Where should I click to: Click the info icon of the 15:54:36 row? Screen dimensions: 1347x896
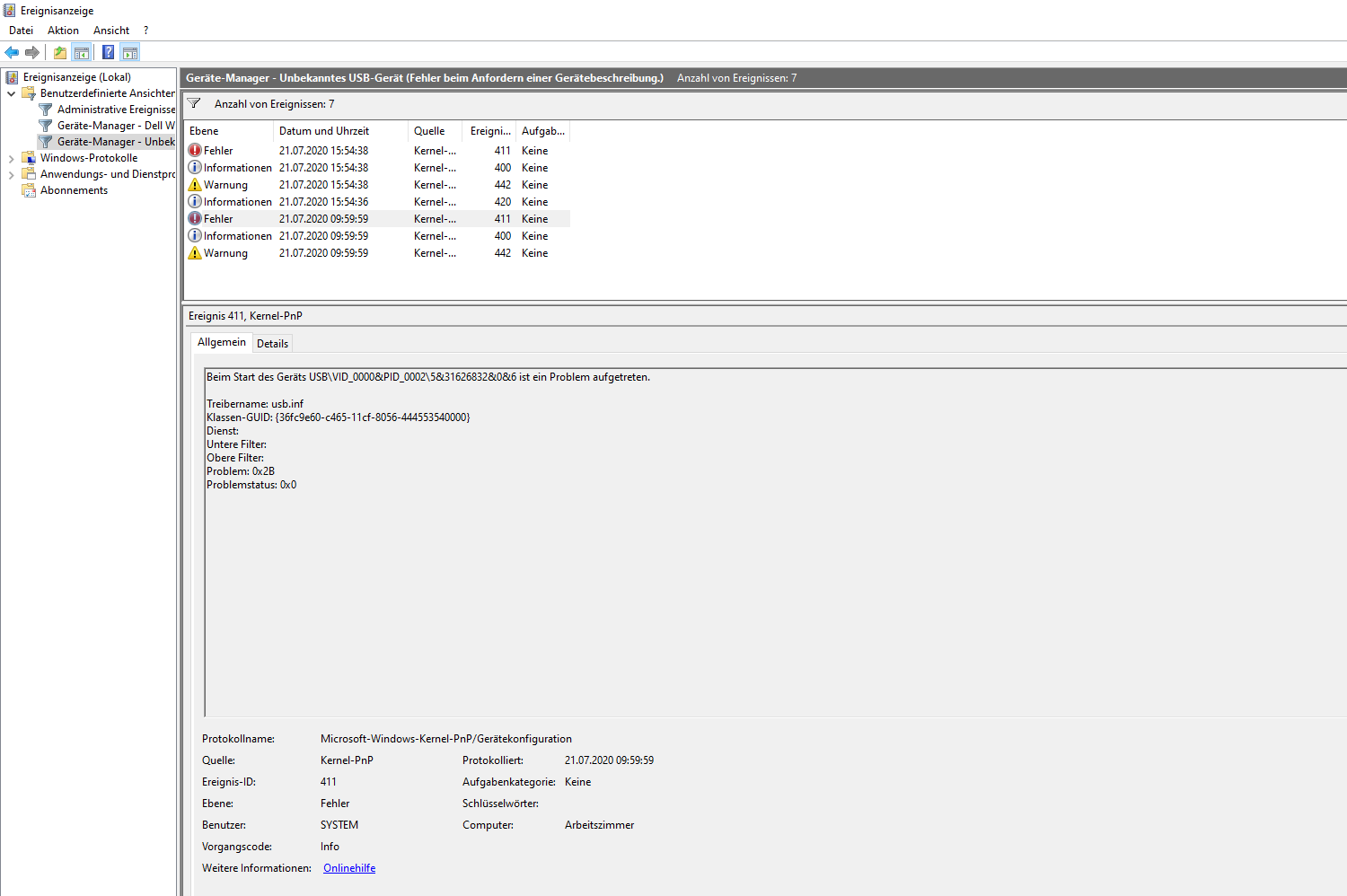195,201
